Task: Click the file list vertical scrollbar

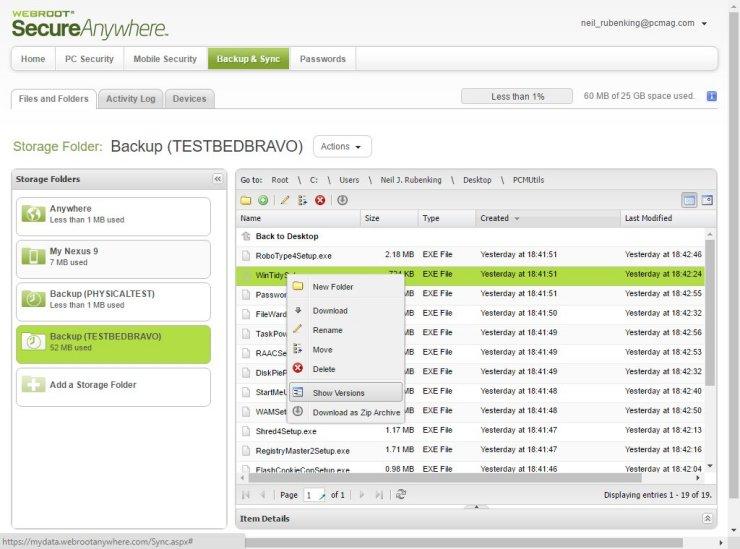Action: point(709,312)
